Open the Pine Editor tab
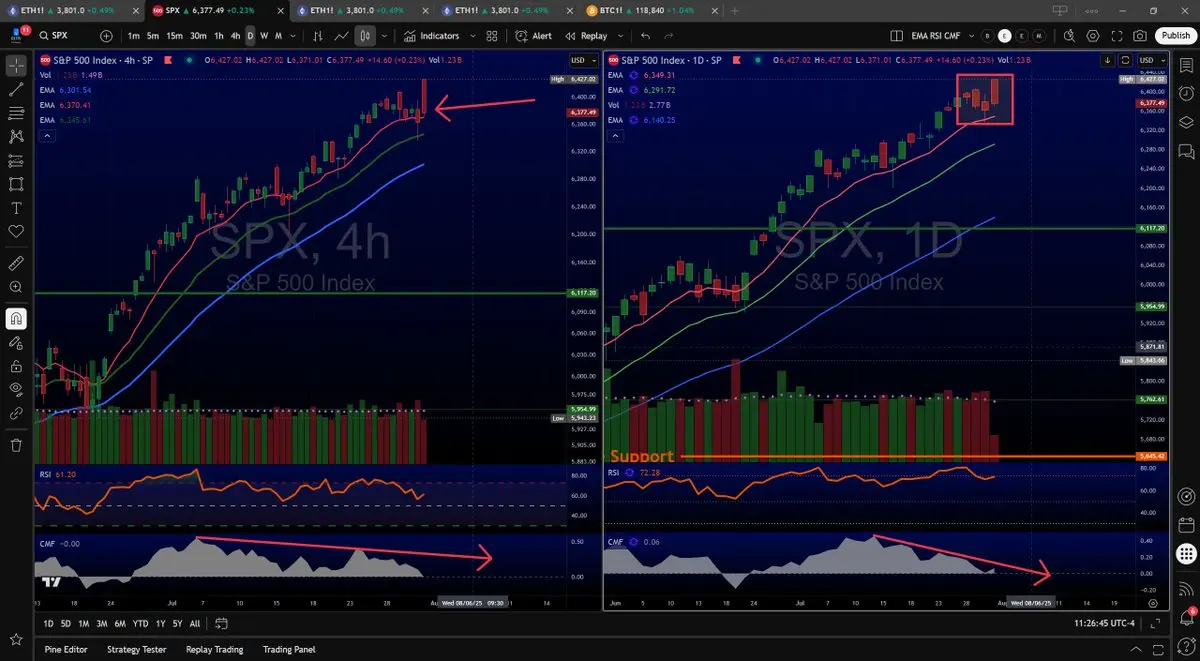Viewport: 1200px width, 661px height. tap(66, 649)
